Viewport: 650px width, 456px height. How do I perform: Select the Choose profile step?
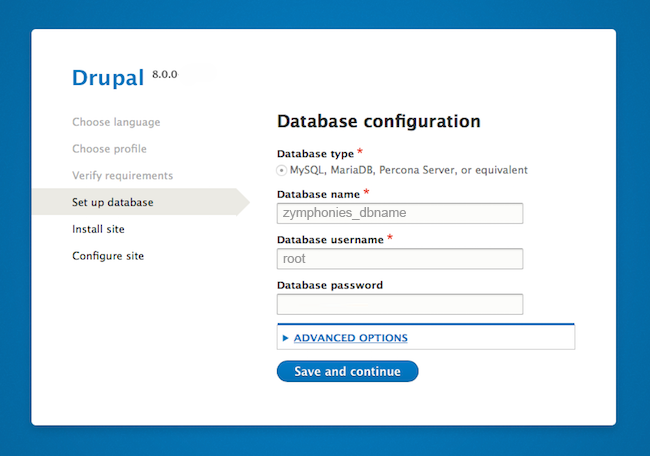click(109, 148)
